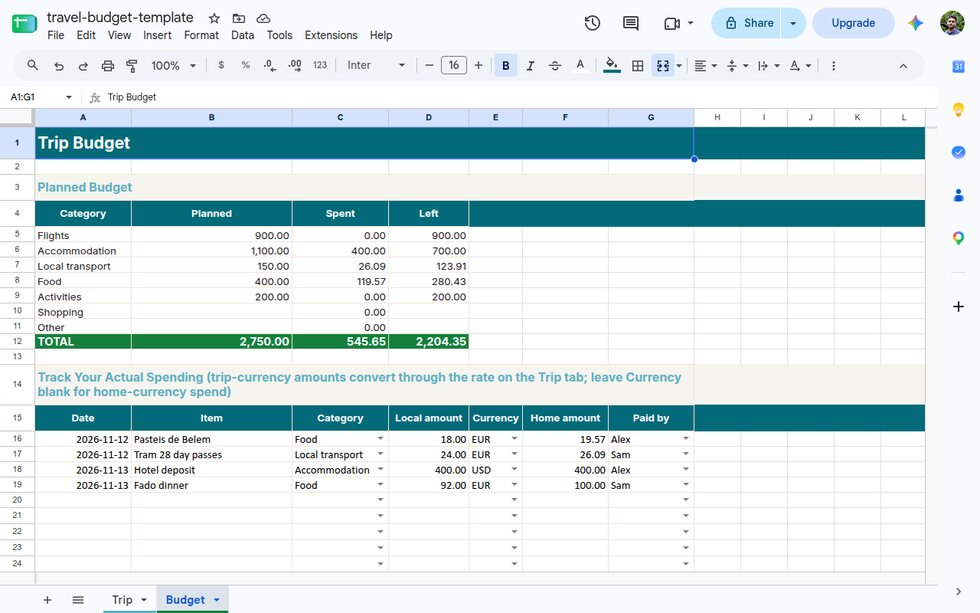
Task: Increase font size plus button
Action: [478, 65]
